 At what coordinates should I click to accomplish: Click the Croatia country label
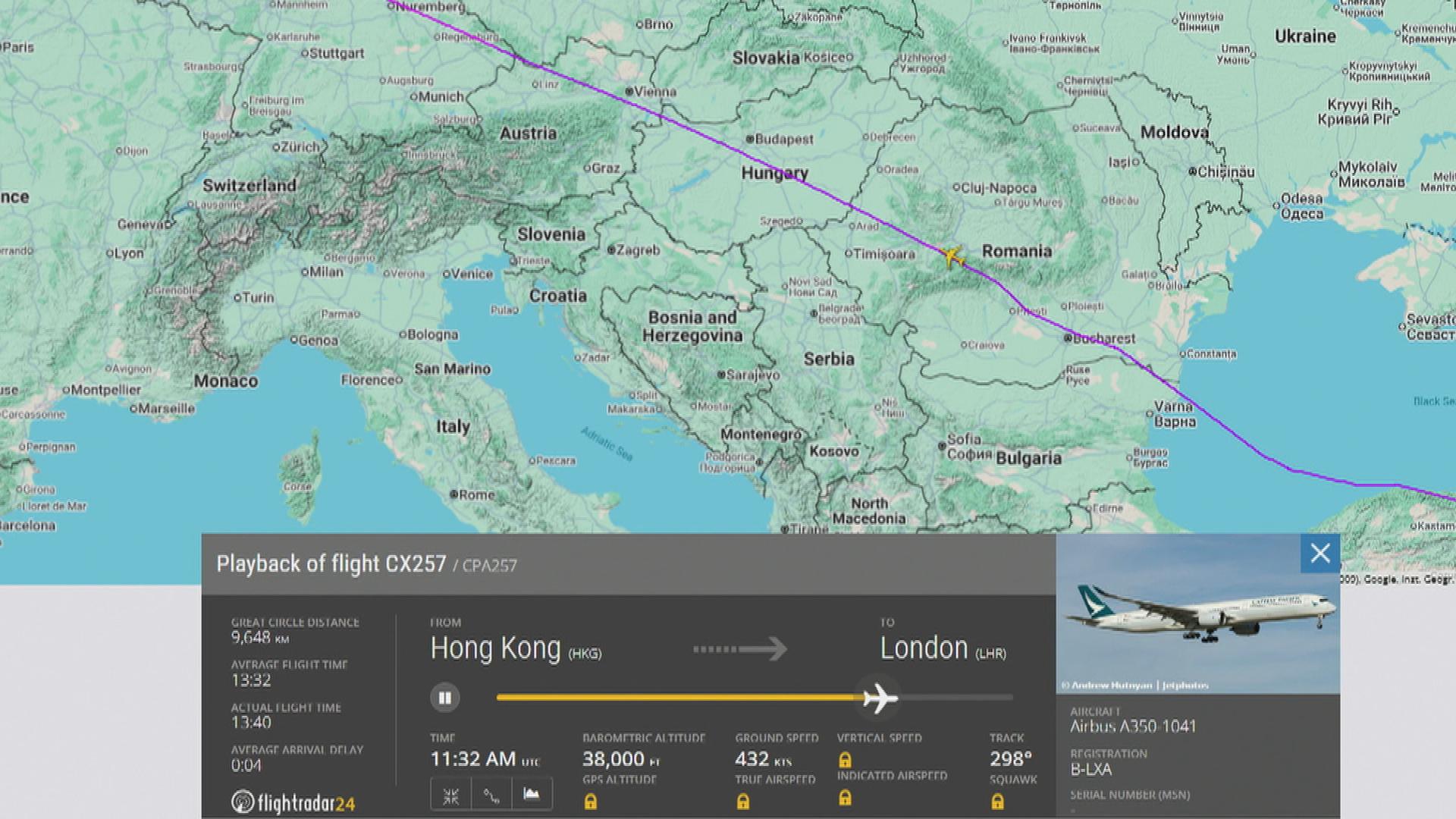[x=558, y=296]
